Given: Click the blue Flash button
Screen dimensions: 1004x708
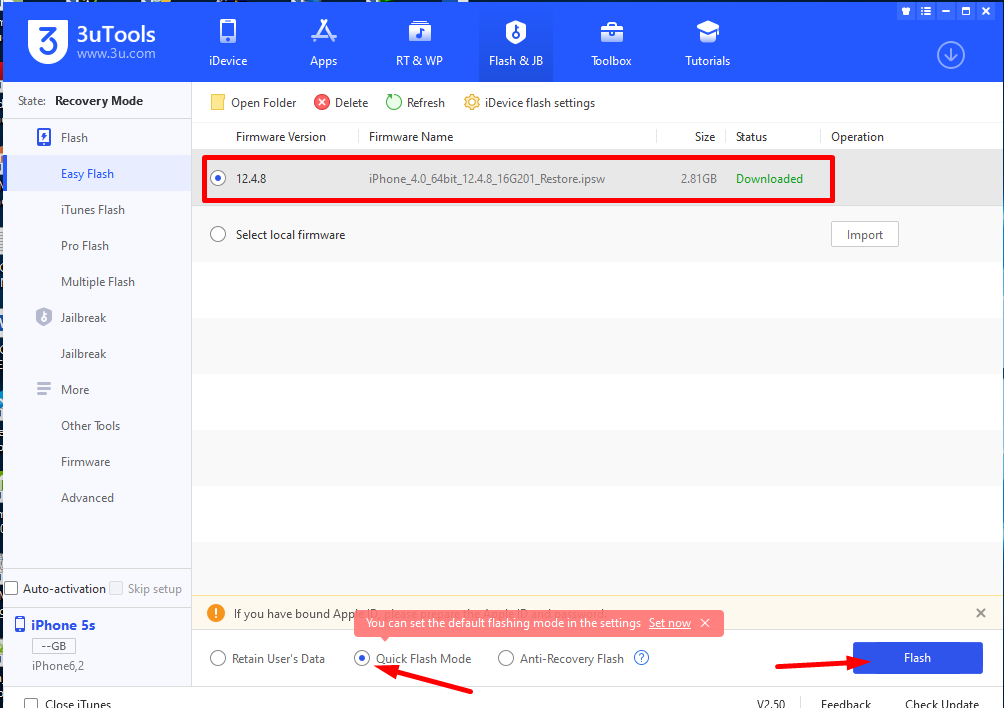Looking at the screenshot, I should (x=918, y=658).
